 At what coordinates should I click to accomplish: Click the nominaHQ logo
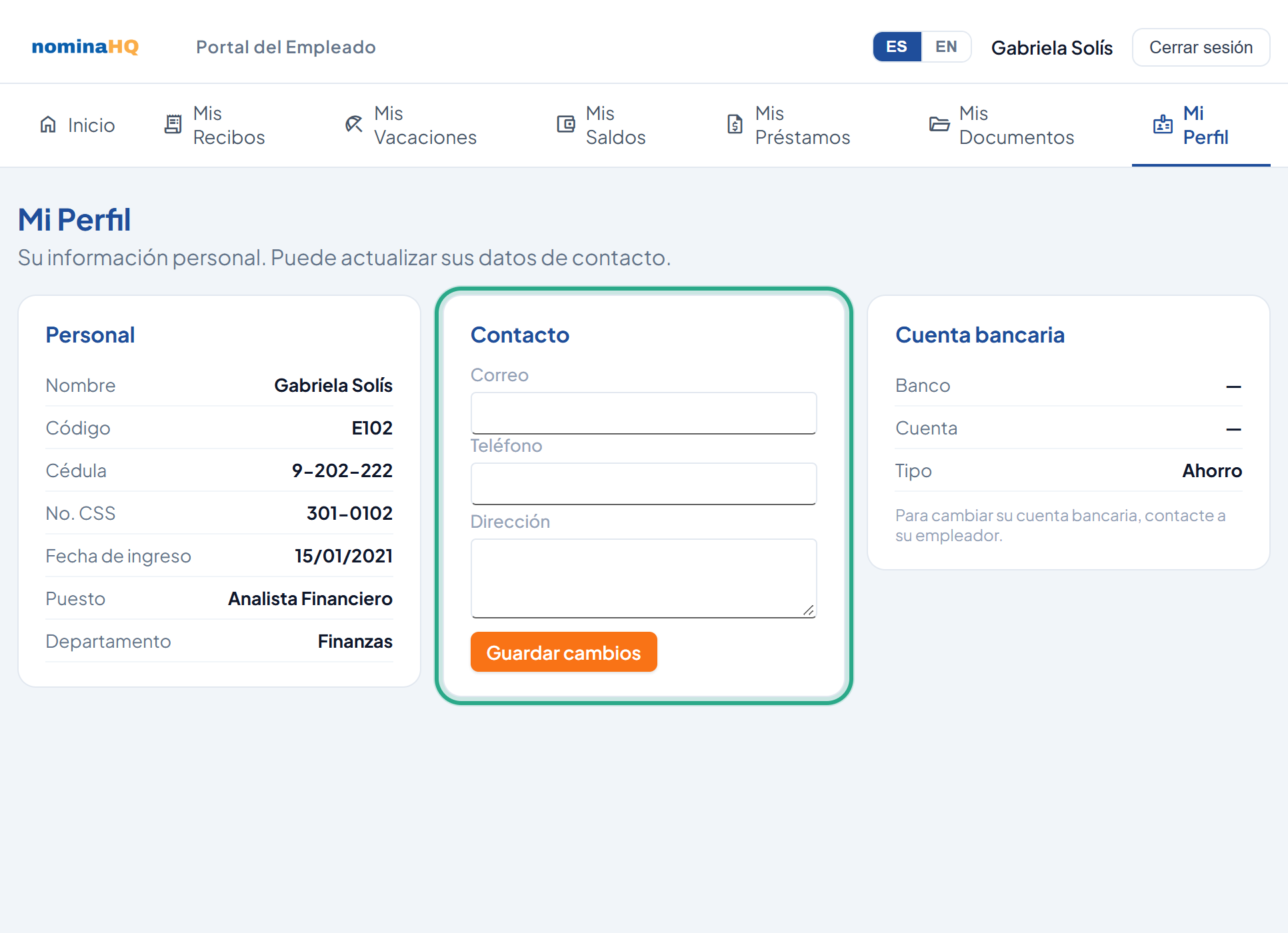[85, 47]
